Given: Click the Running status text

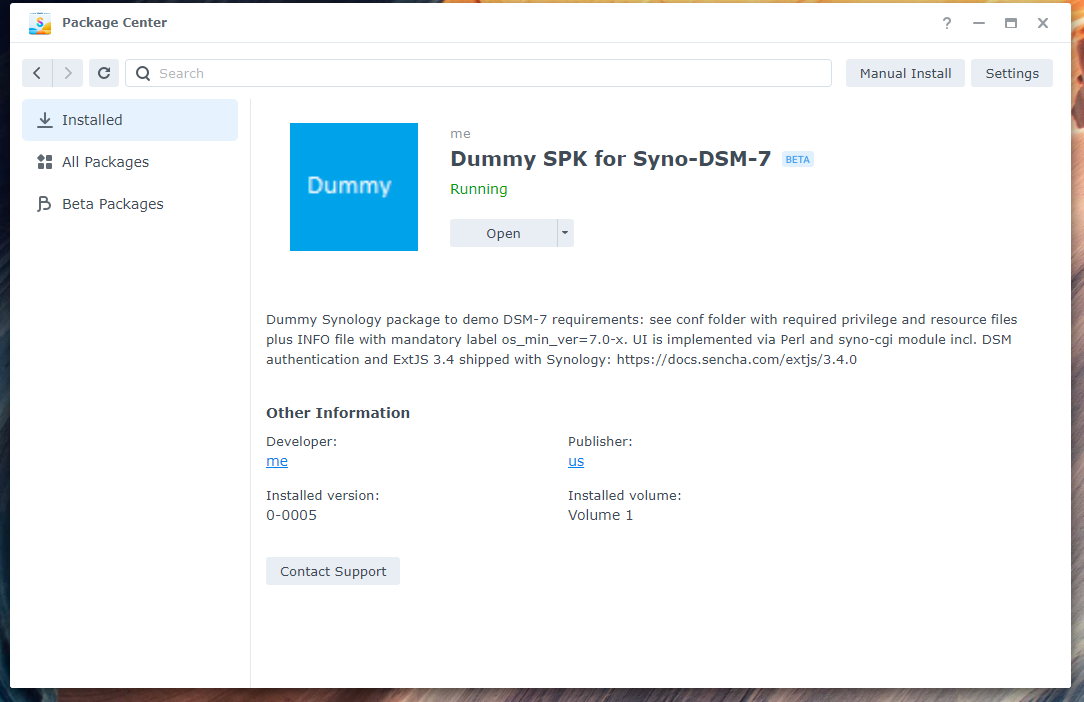Looking at the screenshot, I should tap(478, 190).
